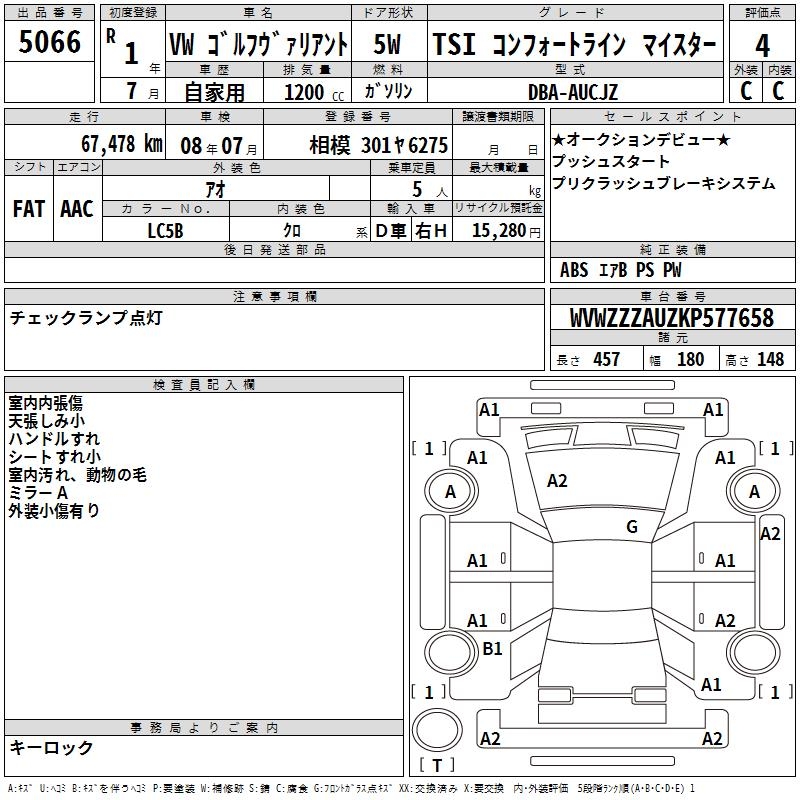Click inspector note 外装小傷有り
Image resolution: width=800 pixels, height=800 pixels.
54,510
